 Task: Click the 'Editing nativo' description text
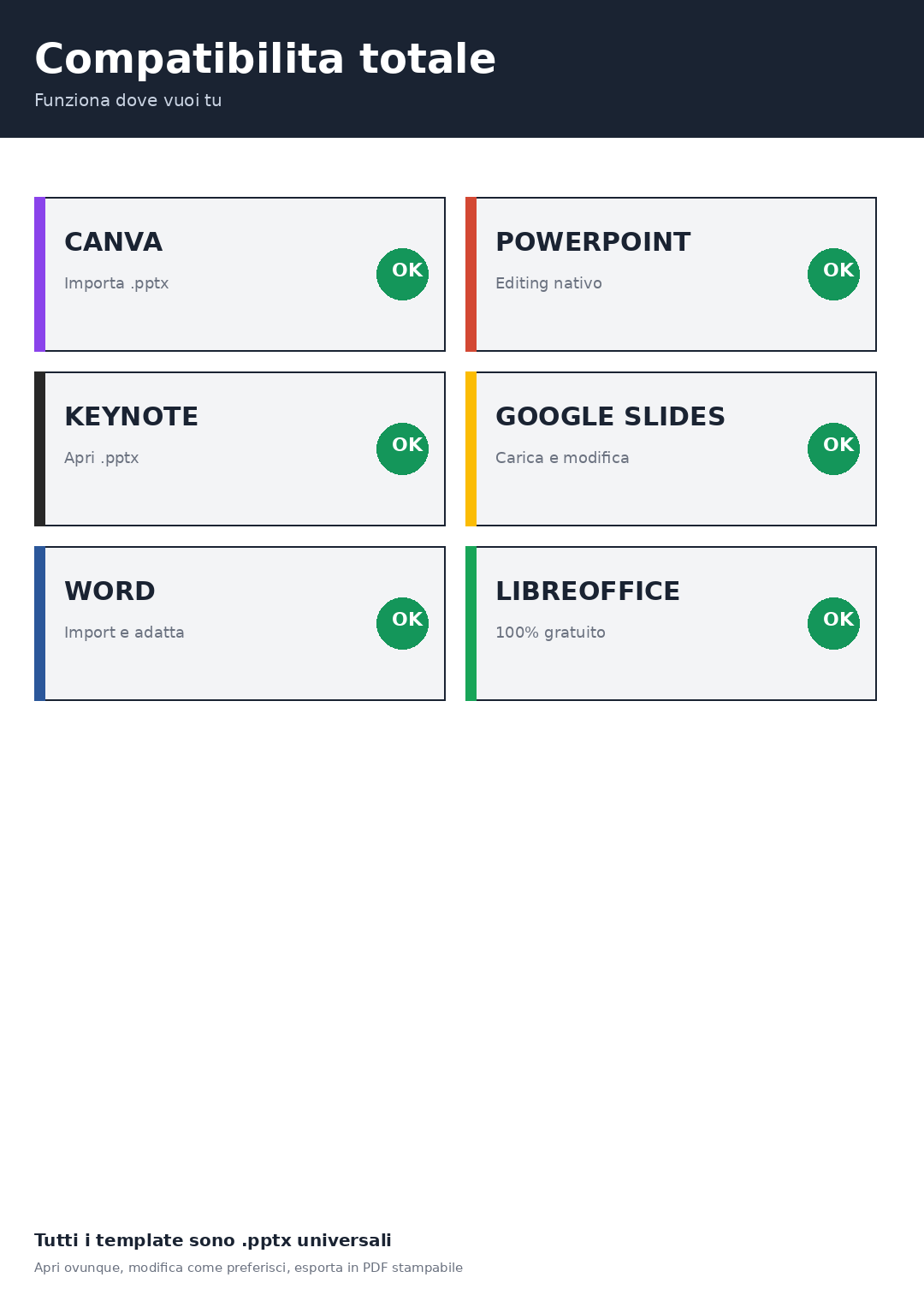(548, 283)
